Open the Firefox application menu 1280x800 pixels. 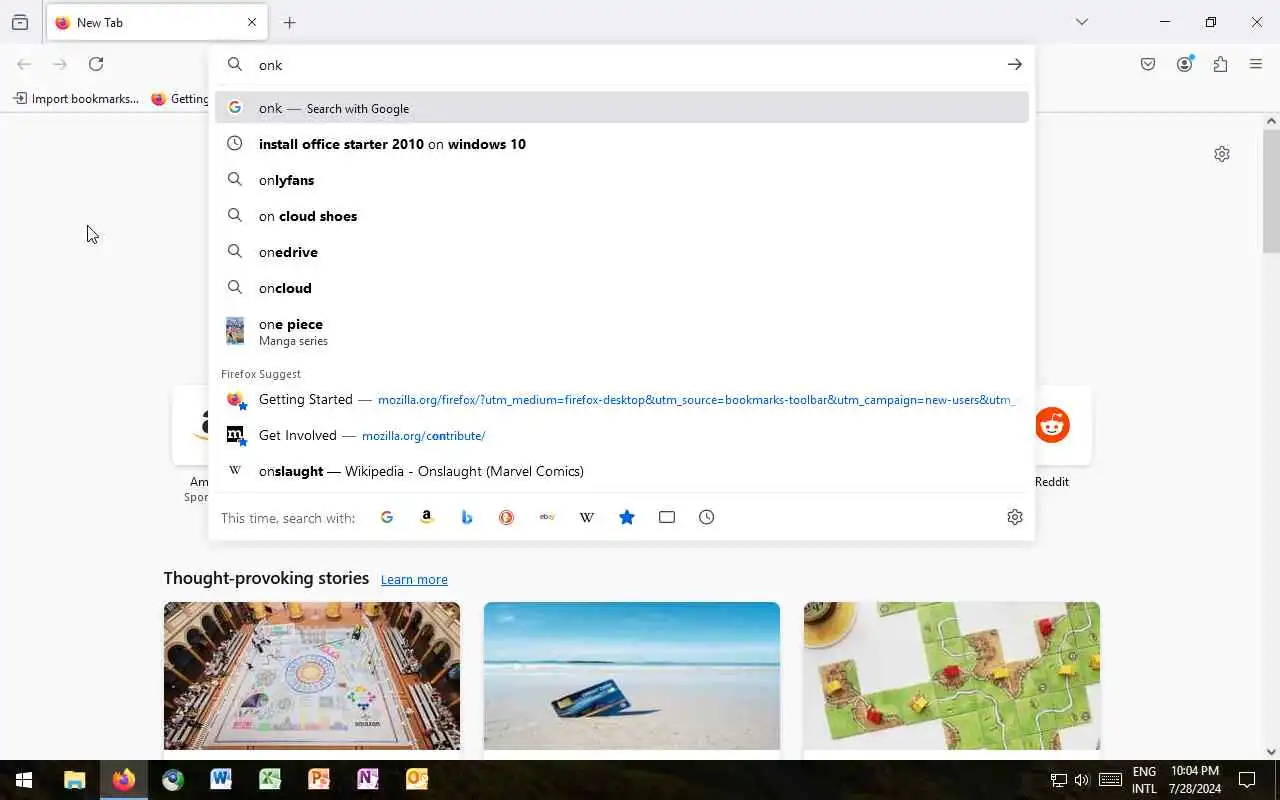coord(1256,64)
